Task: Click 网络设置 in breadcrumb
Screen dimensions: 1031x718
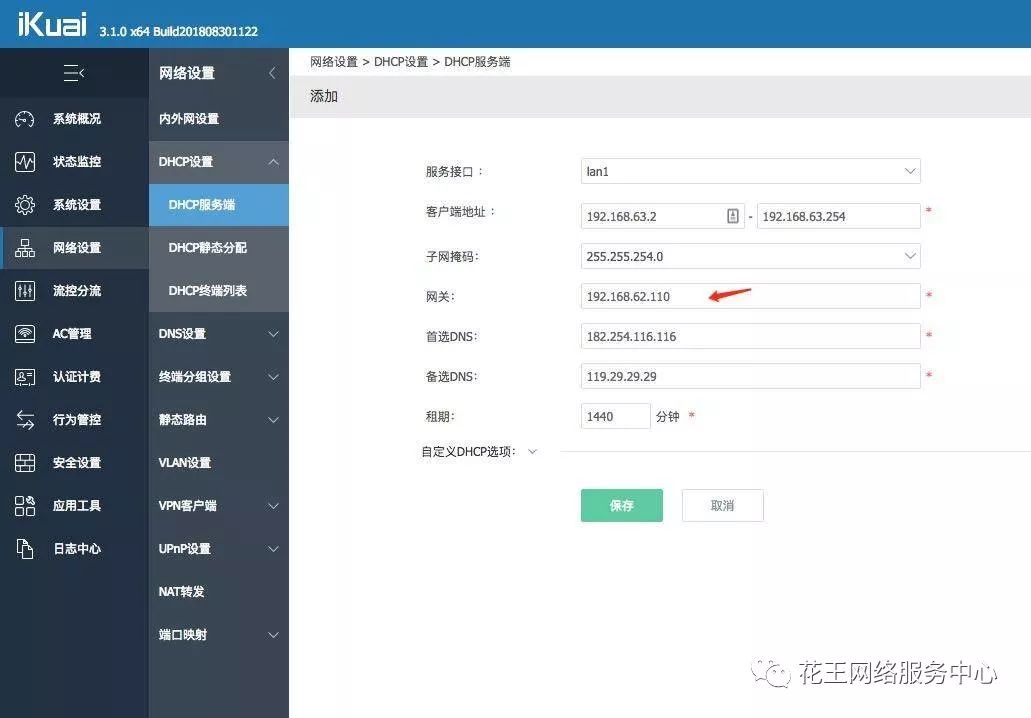Action: pyautogui.click(x=334, y=62)
